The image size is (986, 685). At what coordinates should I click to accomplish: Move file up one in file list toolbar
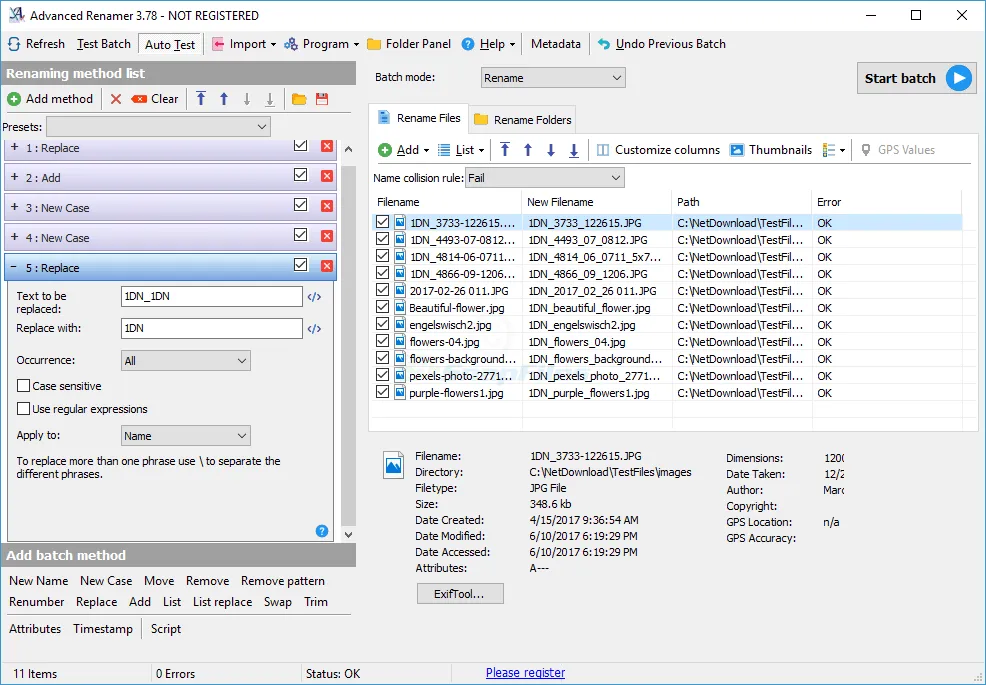point(528,150)
